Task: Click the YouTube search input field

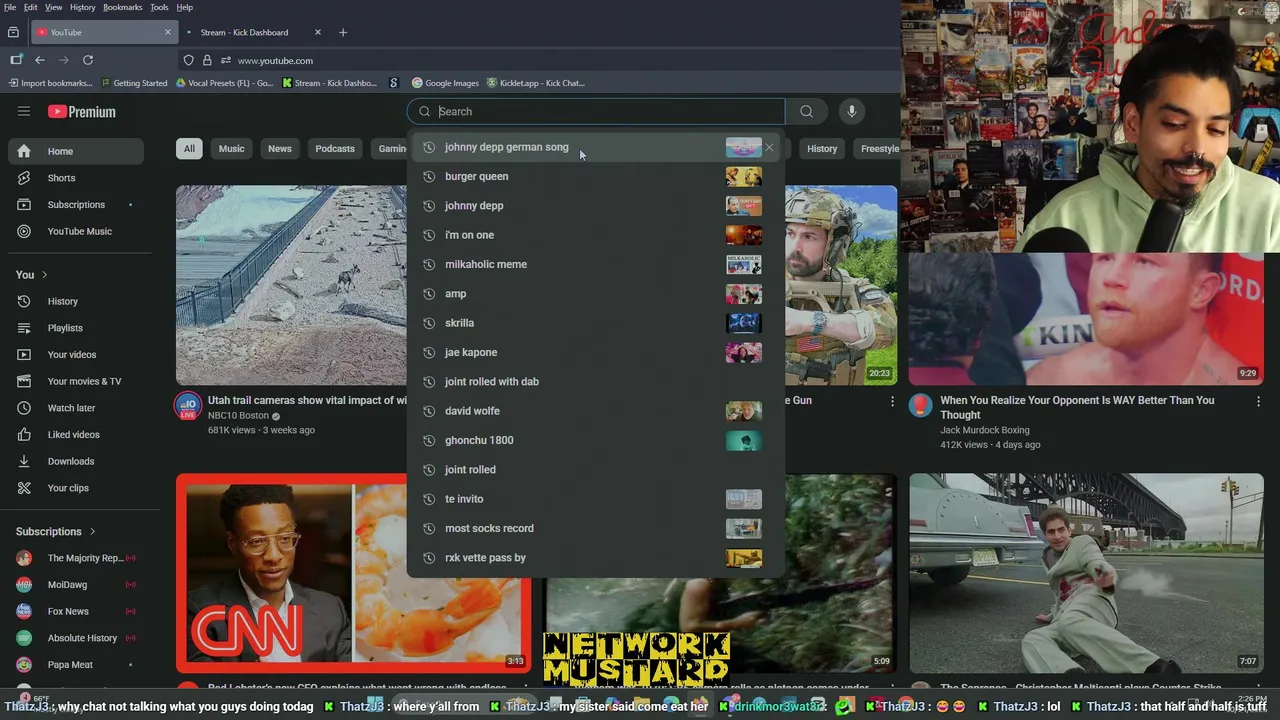Action: coord(596,111)
